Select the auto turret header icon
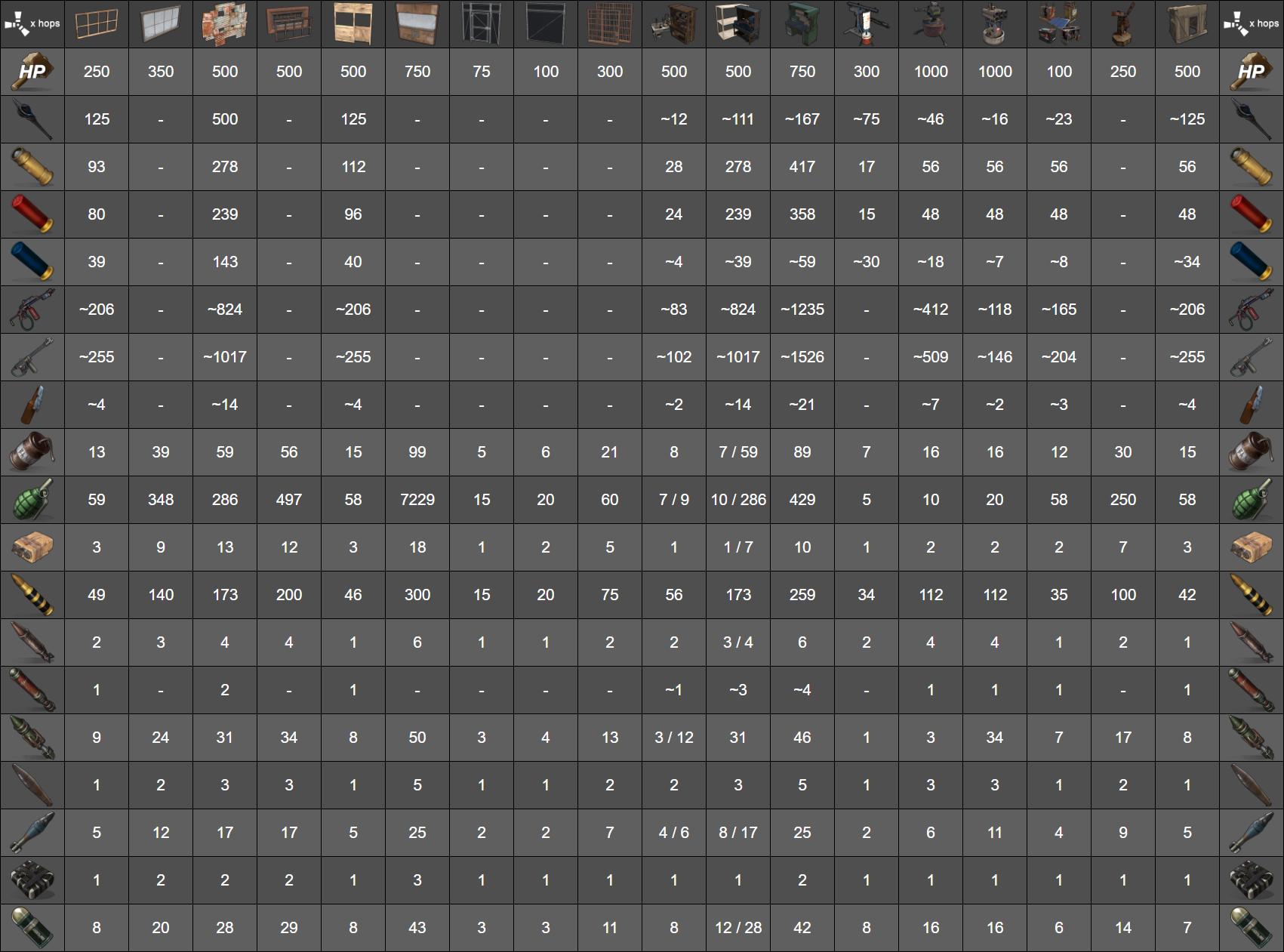This screenshot has width=1284, height=952. coord(931,23)
